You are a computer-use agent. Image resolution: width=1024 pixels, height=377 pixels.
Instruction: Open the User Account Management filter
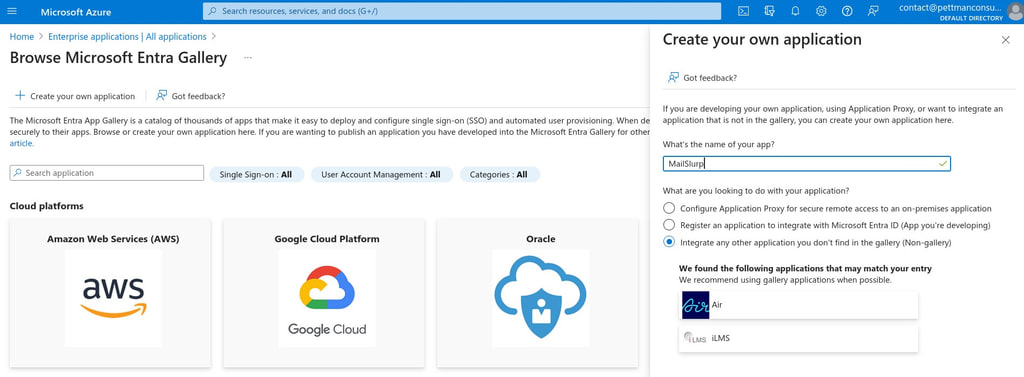[x=381, y=174]
